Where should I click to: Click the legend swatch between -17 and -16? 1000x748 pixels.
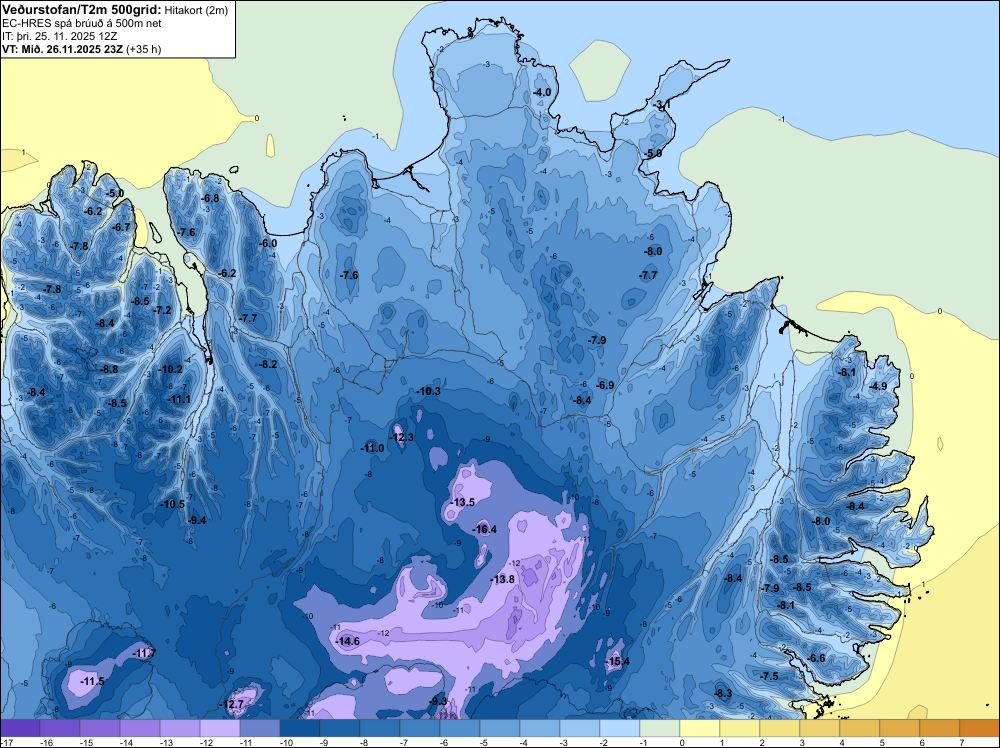coord(20,728)
